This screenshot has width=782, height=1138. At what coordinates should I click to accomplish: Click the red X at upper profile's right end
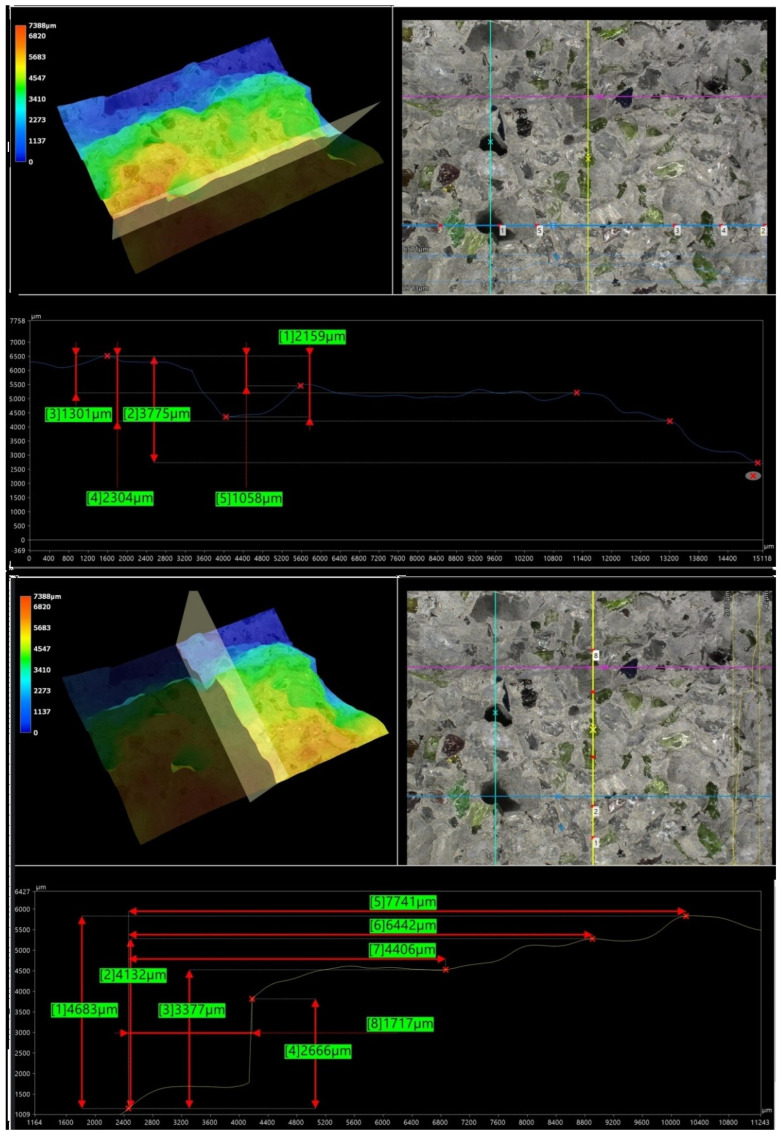pos(757,462)
